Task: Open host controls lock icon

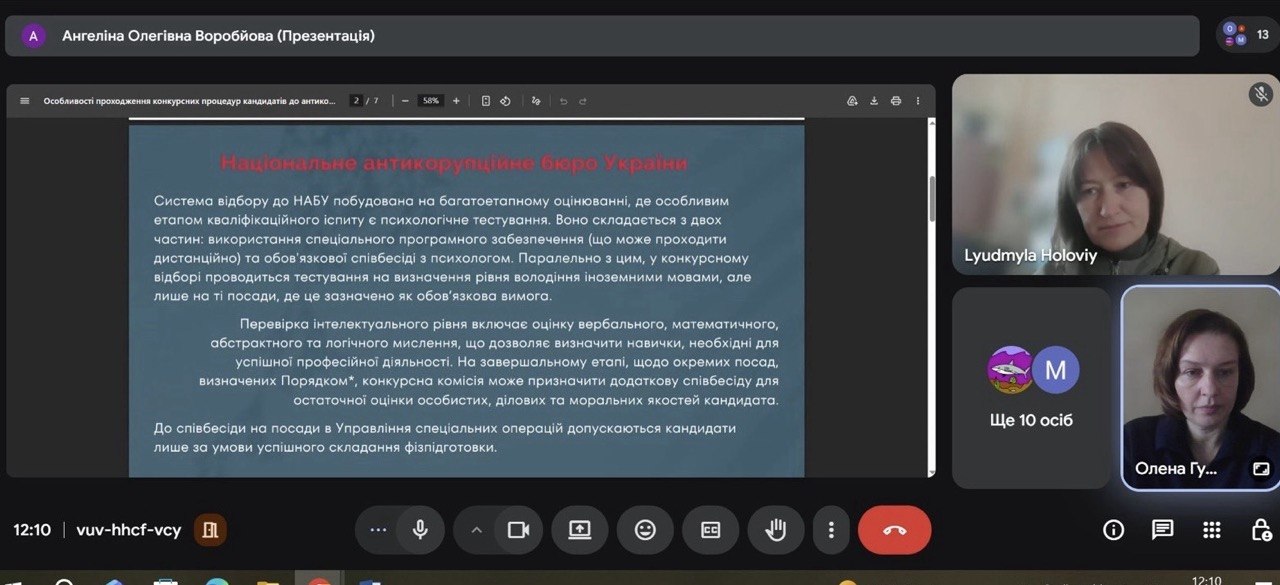Action: click(x=1261, y=530)
